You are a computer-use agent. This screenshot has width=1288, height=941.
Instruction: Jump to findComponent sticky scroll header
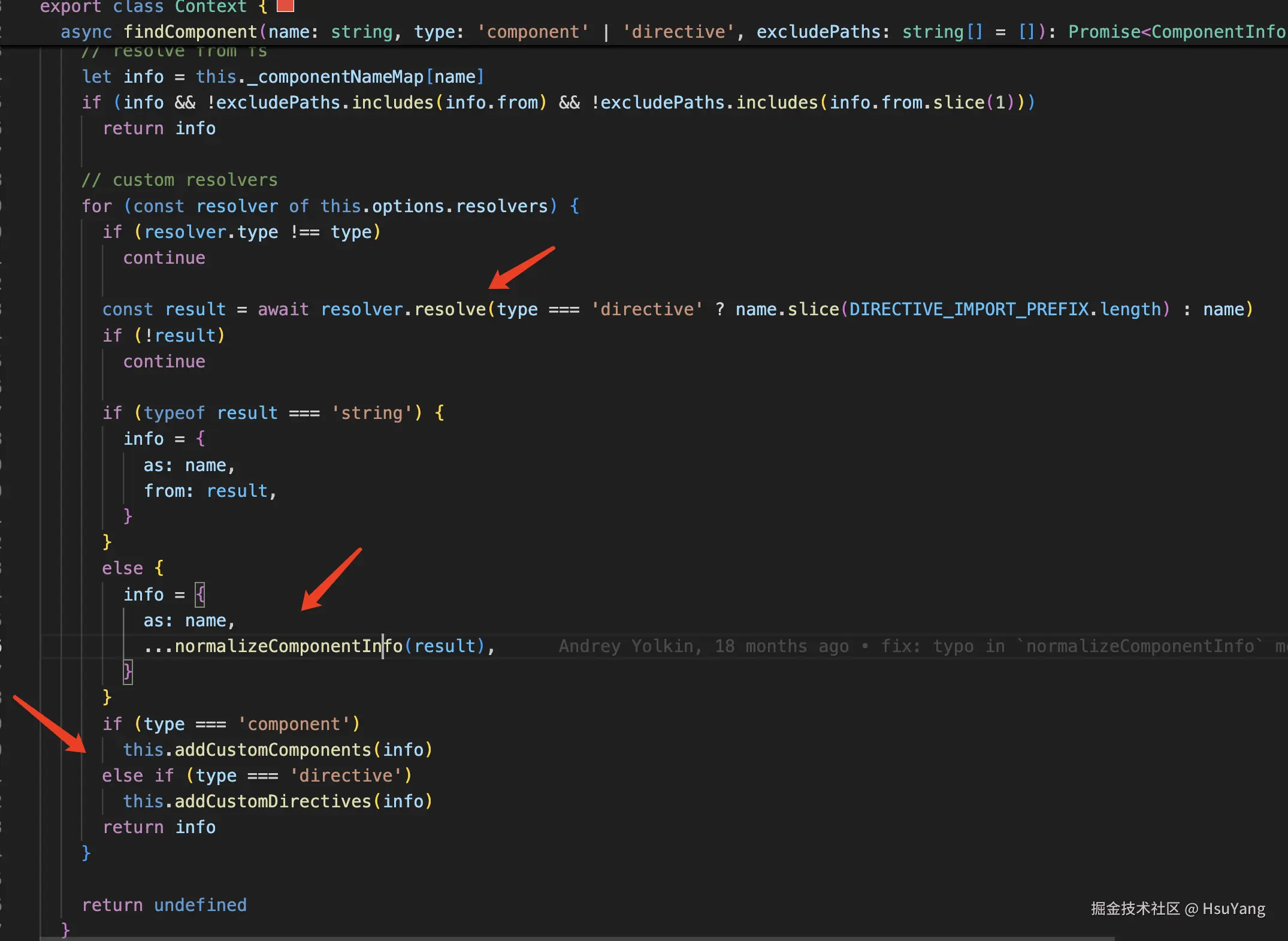click(190, 32)
